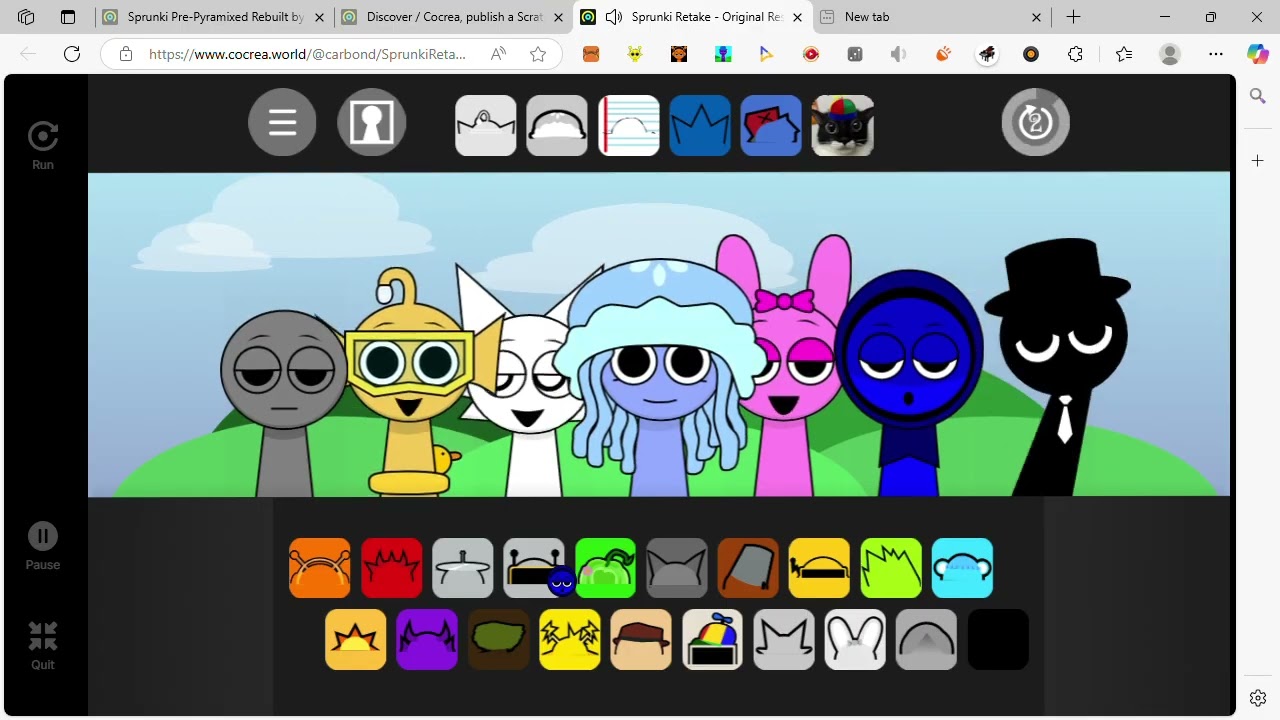
Task: Open a new browser tab with plus
Action: coord(1073,17)
